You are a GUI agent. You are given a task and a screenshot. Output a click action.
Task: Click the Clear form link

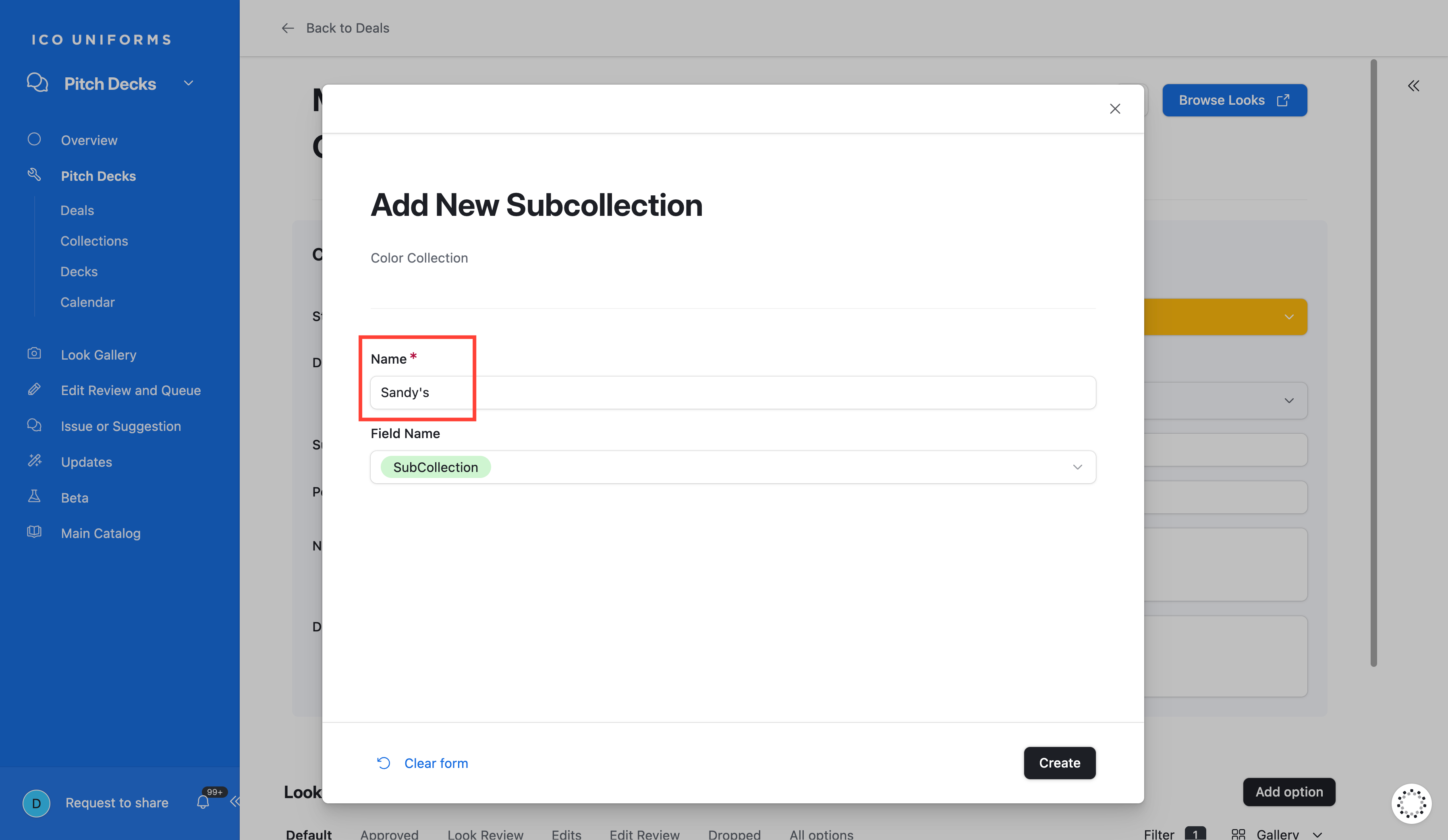436,763
